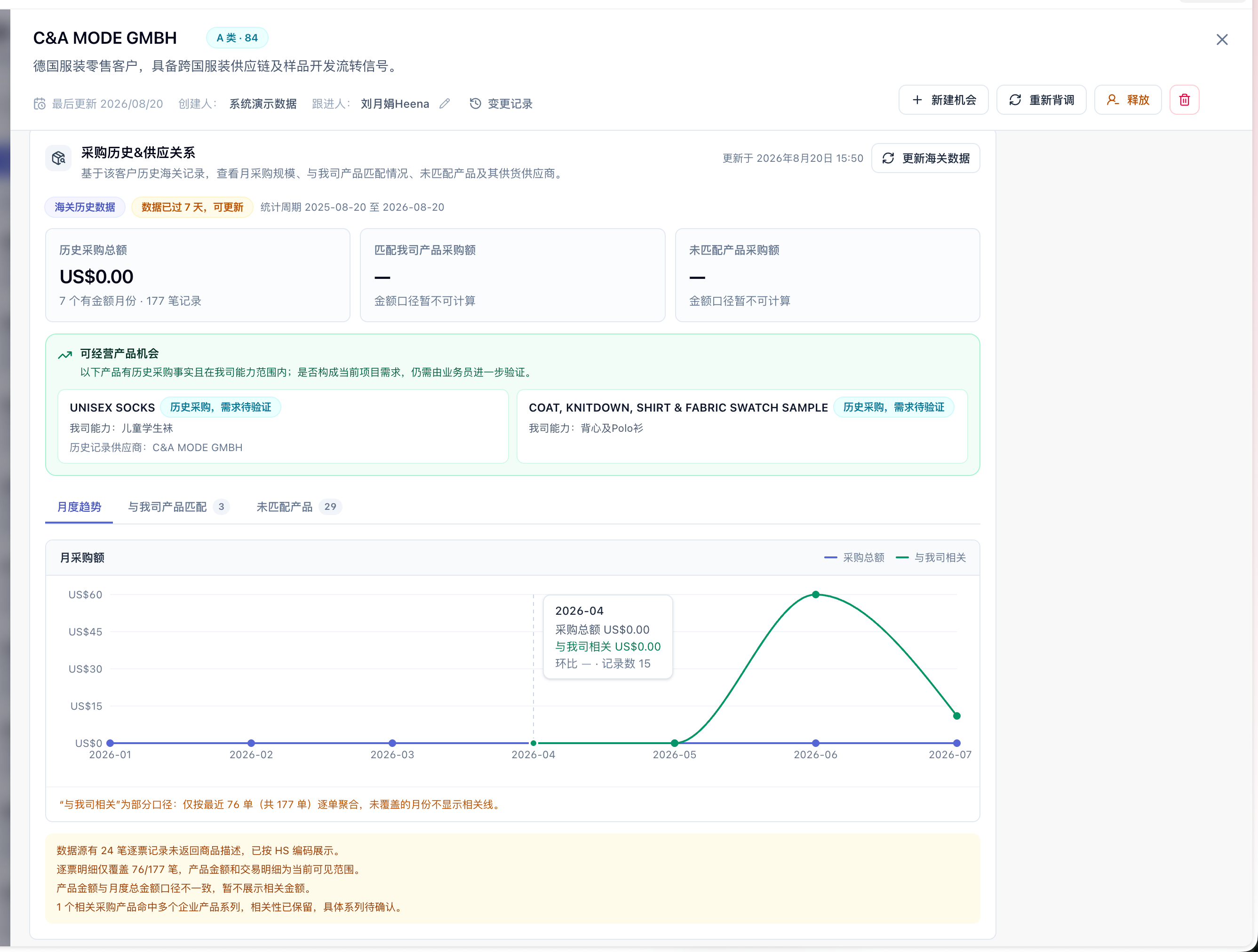Click the 逐票明细仅覆盖 76/177 笔 notice line
Viewport: 1258px width, 952px height.
[209, 870]
